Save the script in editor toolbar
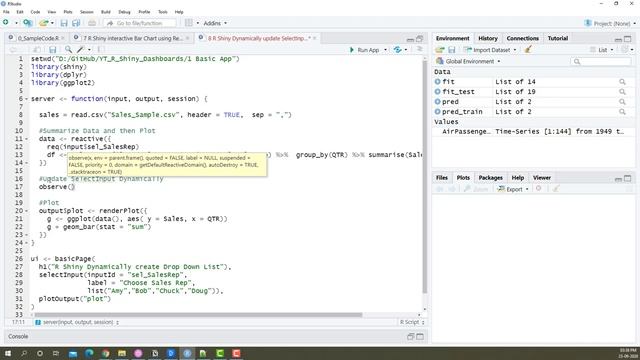The image size is (640, 360). [53, 50]
